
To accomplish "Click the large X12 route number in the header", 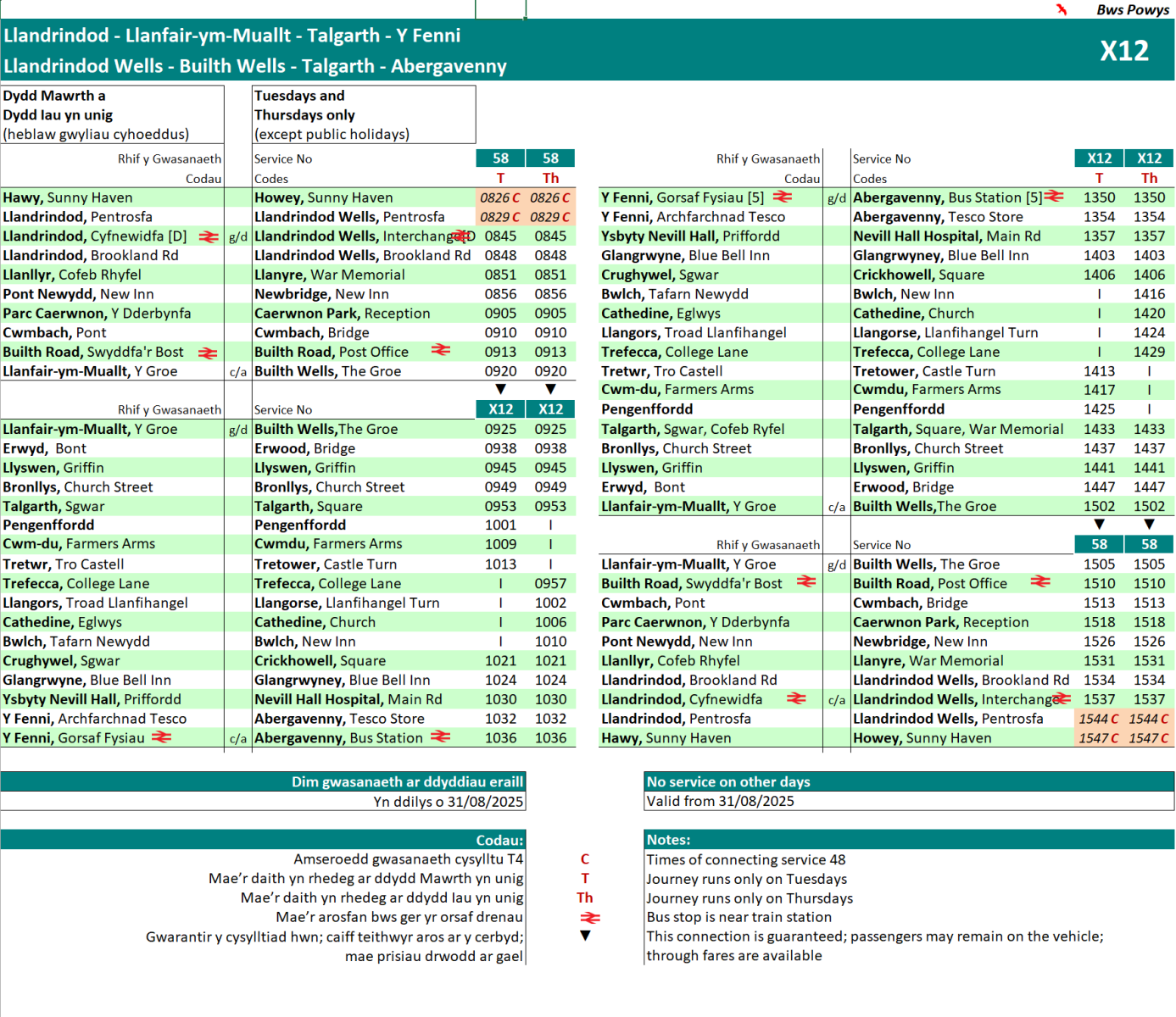I will click(x=1124, y=51).
